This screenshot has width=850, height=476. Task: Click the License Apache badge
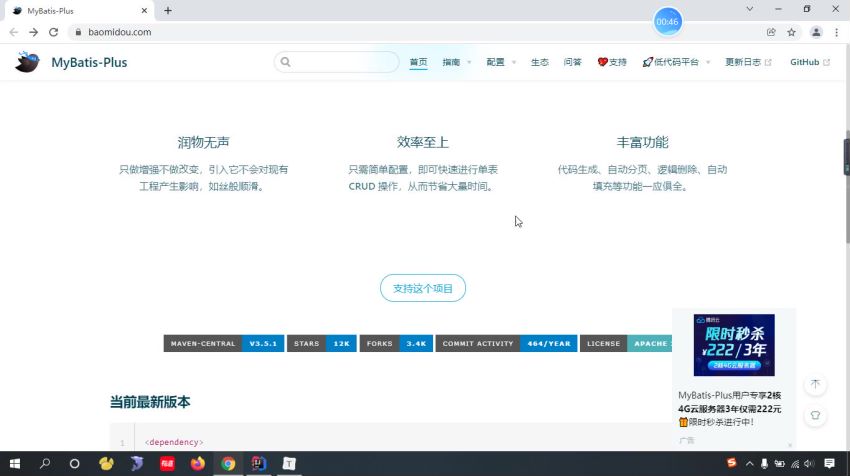[626, 343]
